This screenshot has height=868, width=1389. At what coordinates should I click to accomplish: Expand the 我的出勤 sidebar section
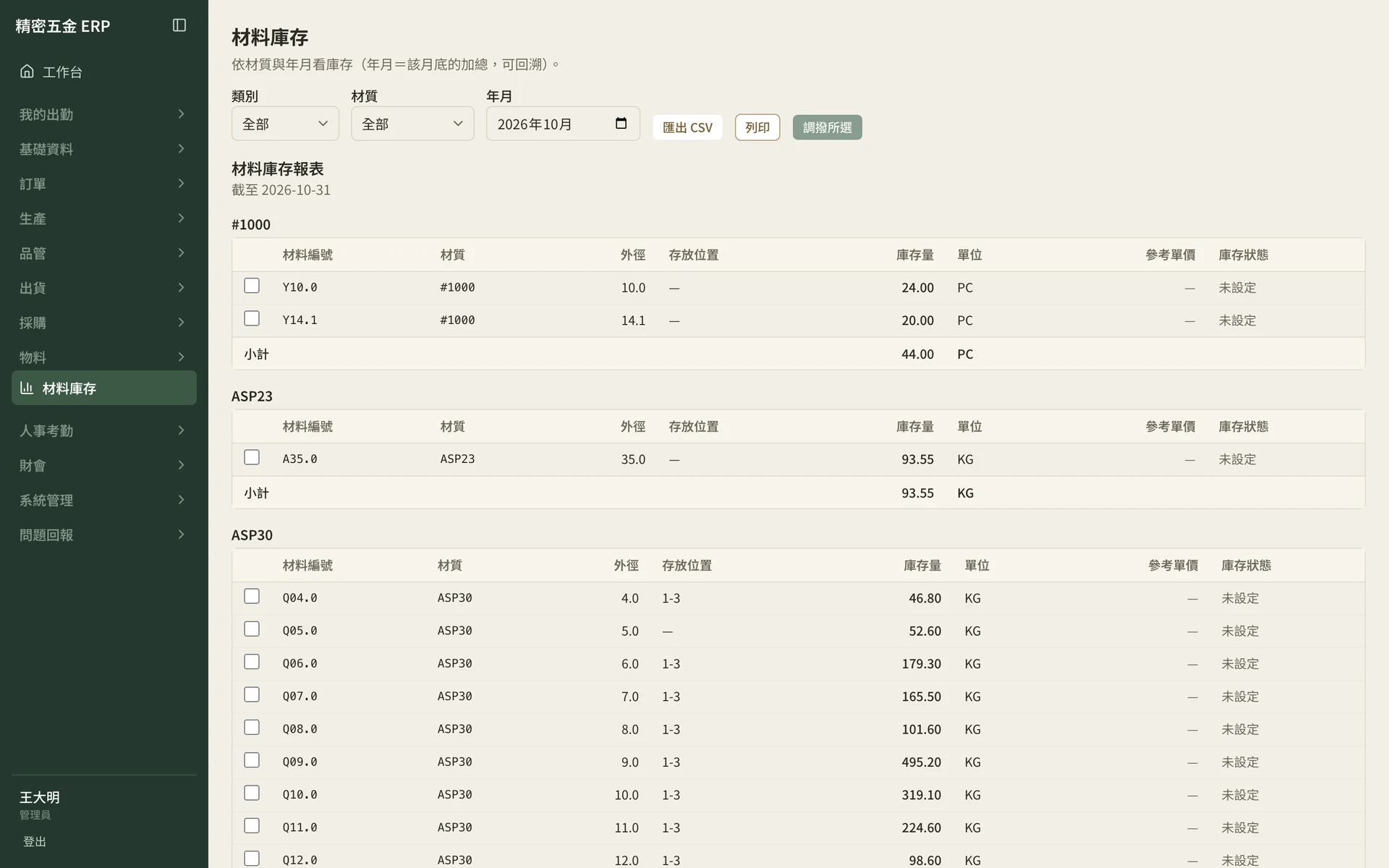104,114
